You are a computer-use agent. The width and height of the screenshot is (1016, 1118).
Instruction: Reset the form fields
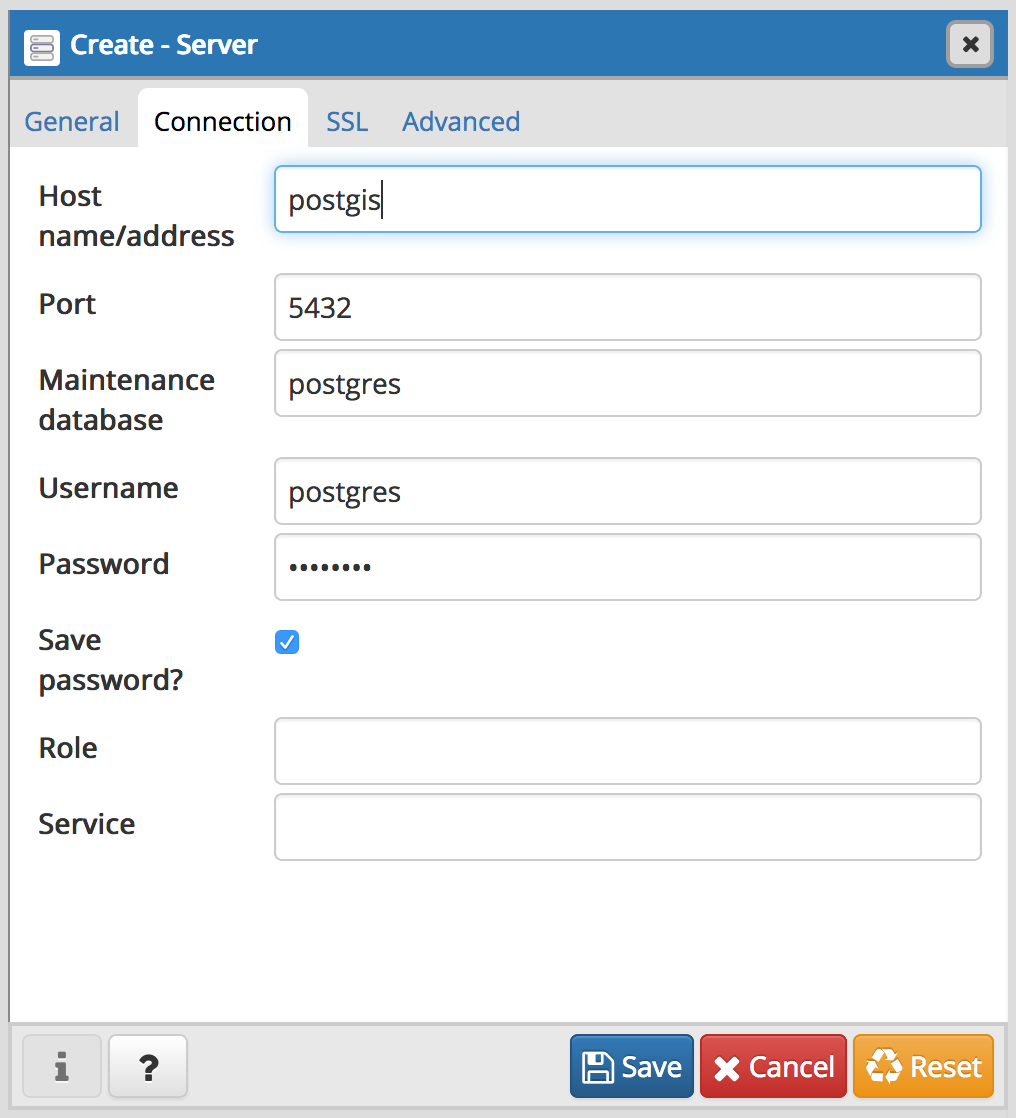click(923, 1067)
